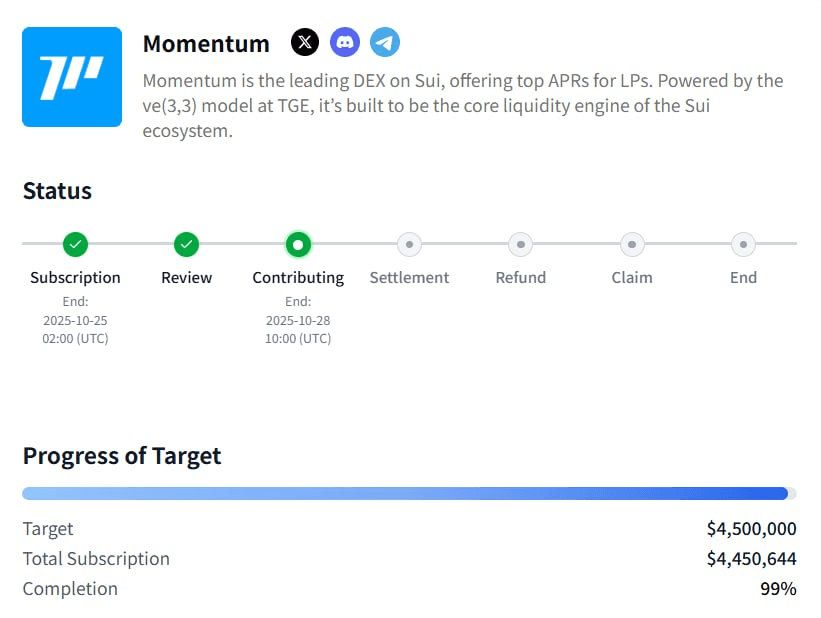Screen dimensions: 821x618
Task: Click the Review step green checkmark
Action: click(186, 243)
